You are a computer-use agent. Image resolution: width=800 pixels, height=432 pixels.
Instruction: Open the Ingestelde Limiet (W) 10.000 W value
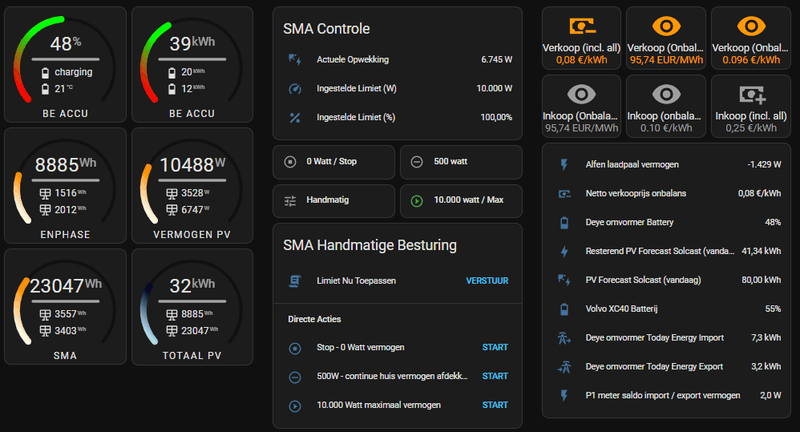(494, 89)
